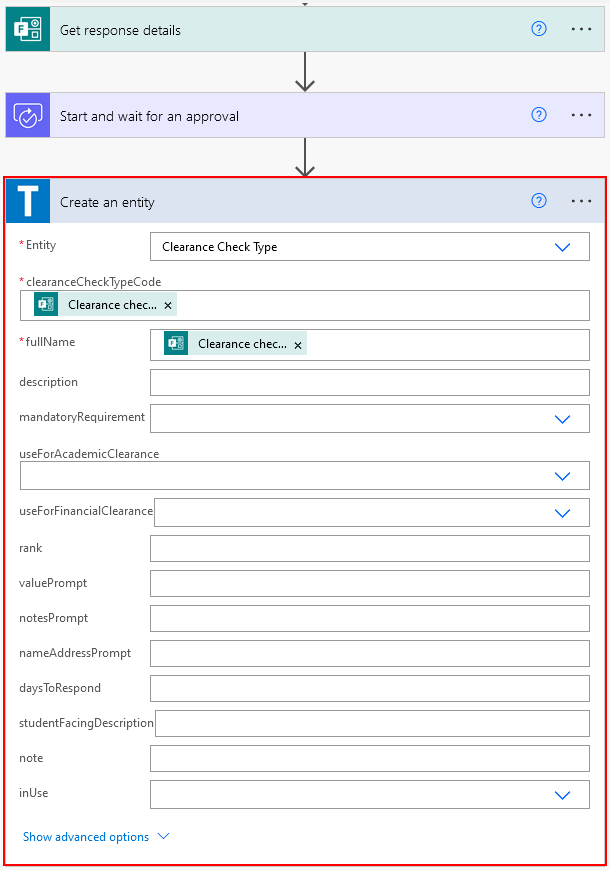Open the mandatoryRequirement dropdown

coord(370,419)
